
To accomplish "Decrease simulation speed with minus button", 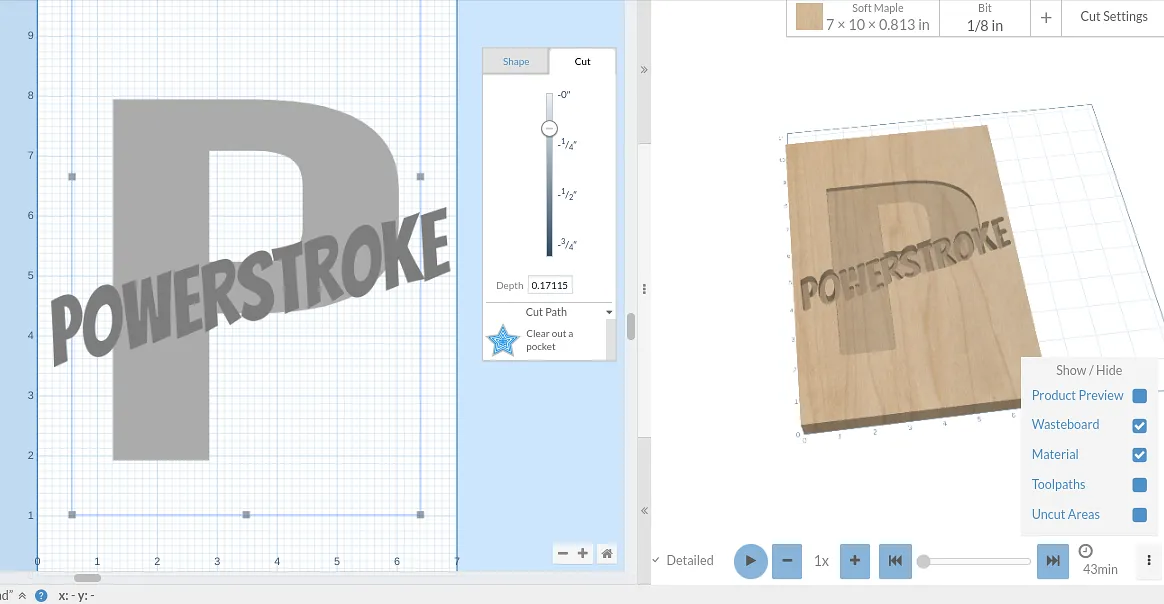I will click(x=787, y=561).
